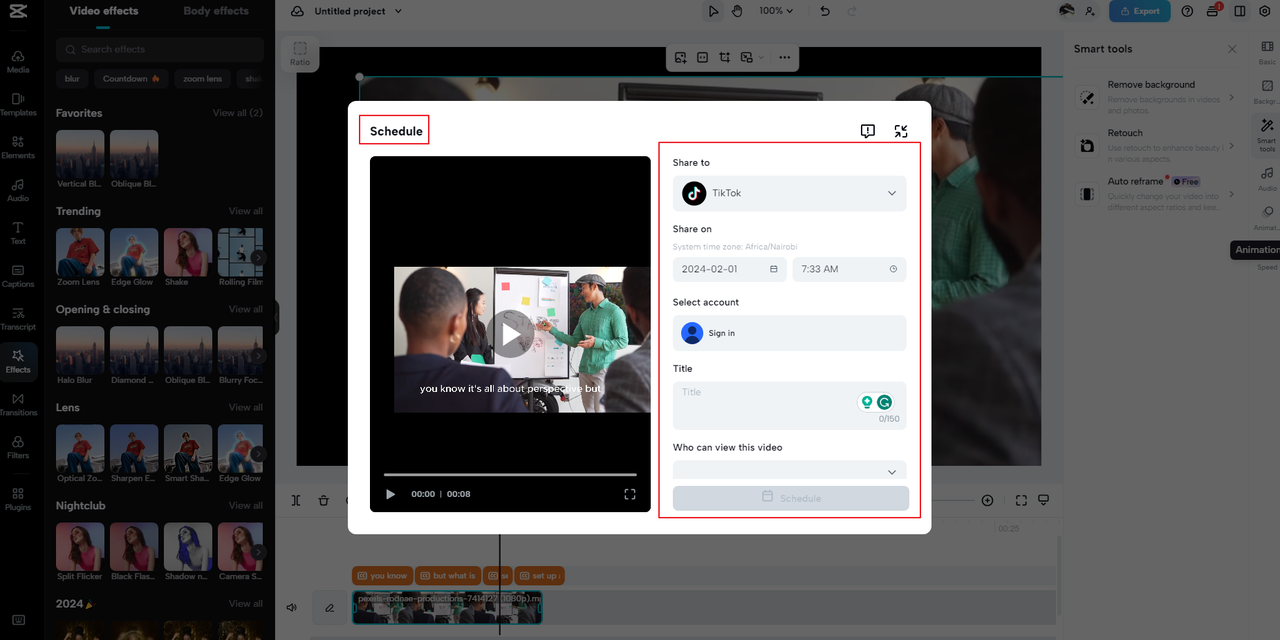Expand Who can view this video dropdown
The height and width of the screenshot is (640, 1280).
point(790,471)
